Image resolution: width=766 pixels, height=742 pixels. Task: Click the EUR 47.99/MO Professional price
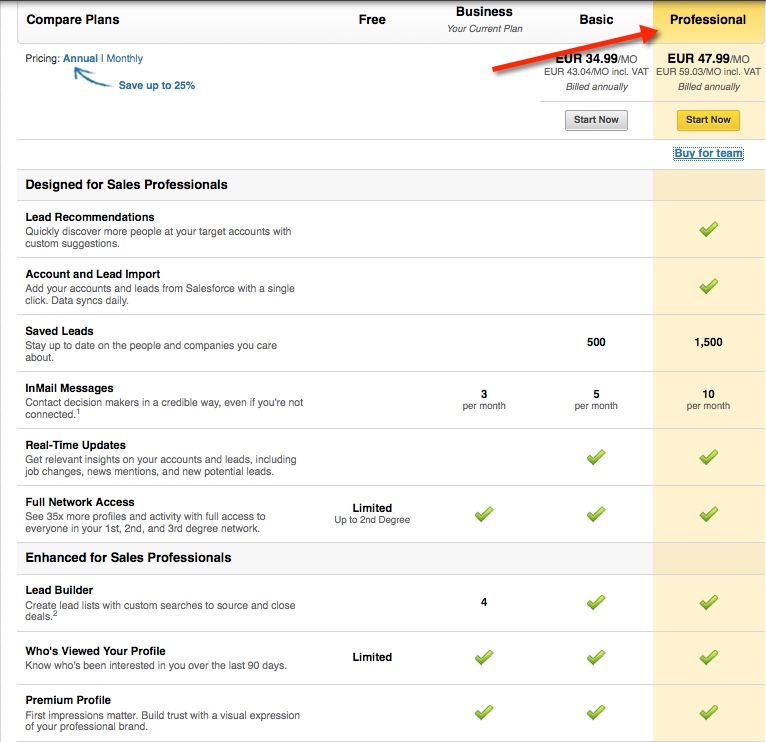tap(708, 59)
